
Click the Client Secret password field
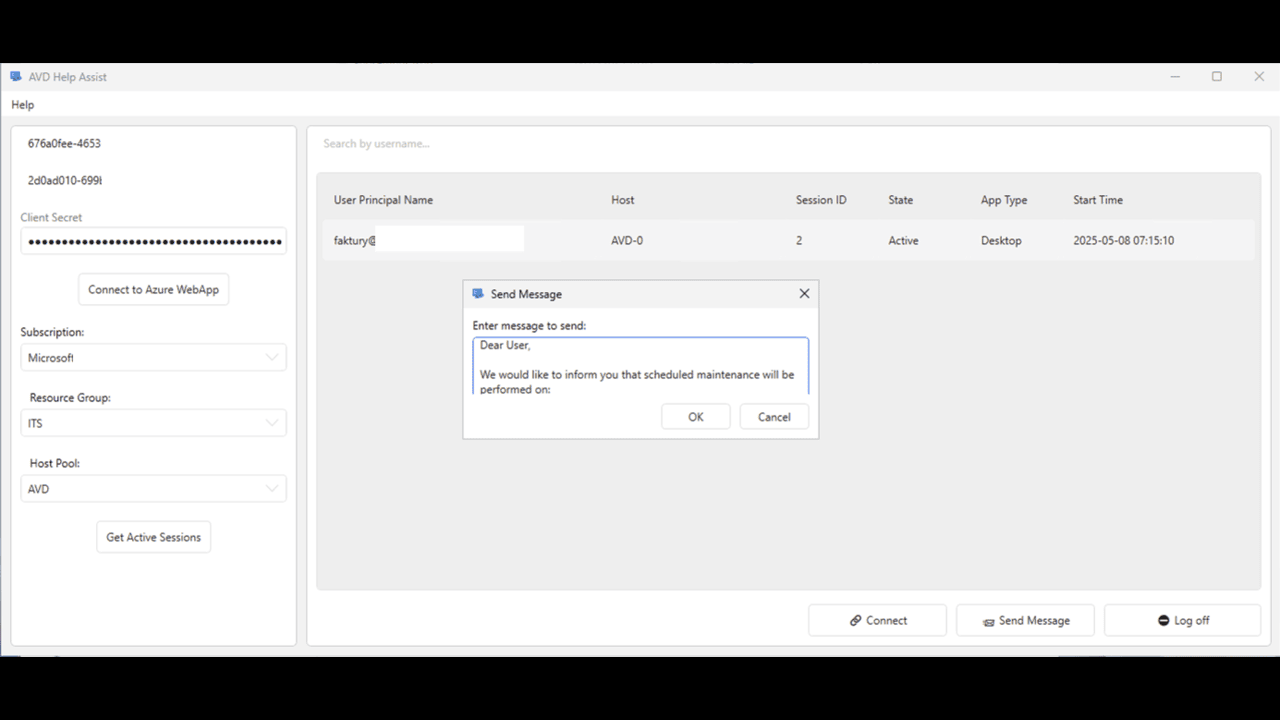click(153, 241)
